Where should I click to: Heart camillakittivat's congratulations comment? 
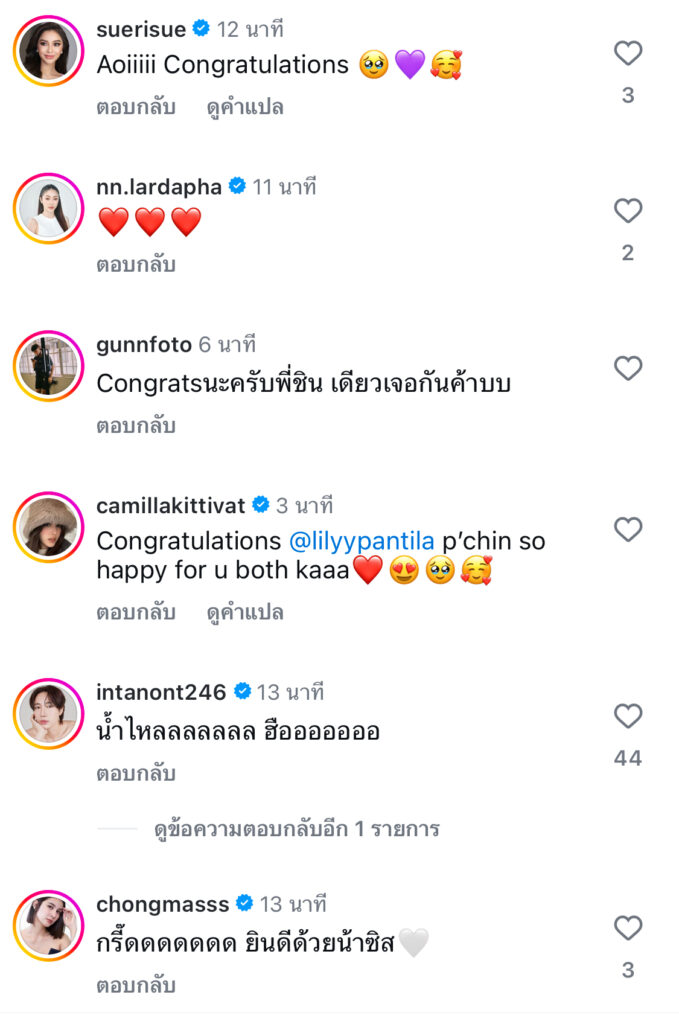point(627,529)
